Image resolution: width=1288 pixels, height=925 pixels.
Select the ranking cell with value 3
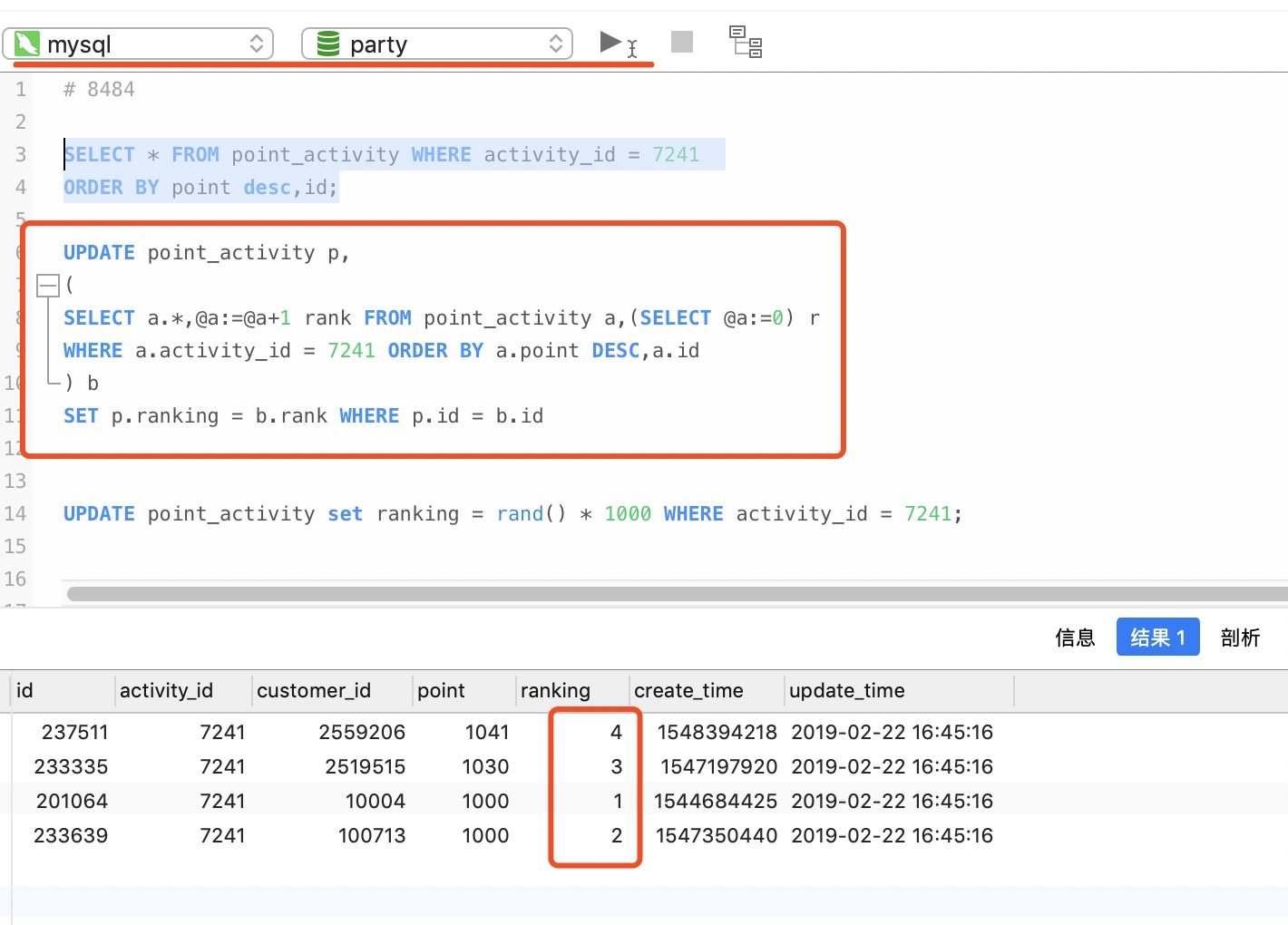[617, 766]
